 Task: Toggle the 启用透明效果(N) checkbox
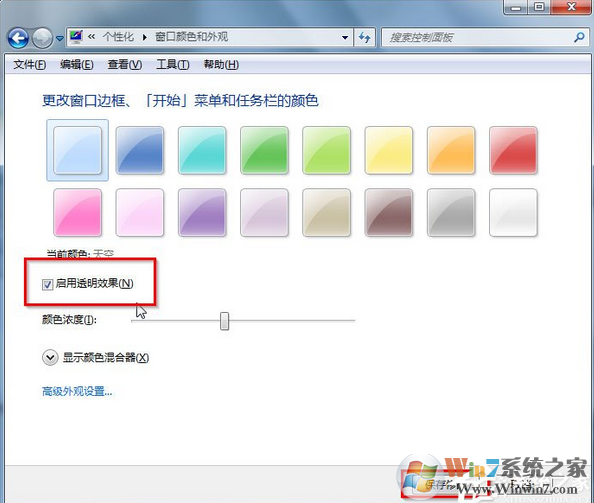click(47, 284)
